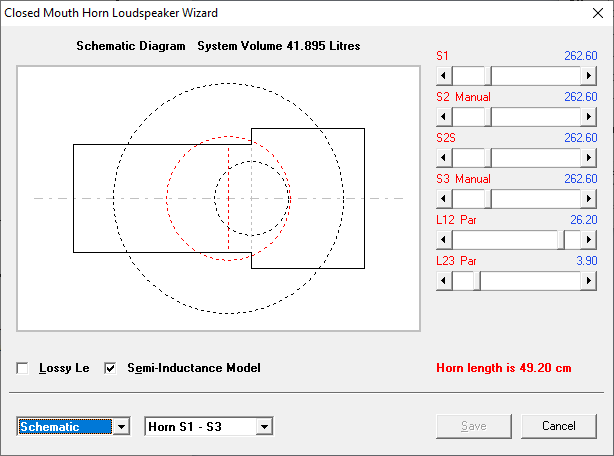Click the S2 Manual label
This screenshot has height=456, width=614.
pyautogui.click(x=463, y=97)
